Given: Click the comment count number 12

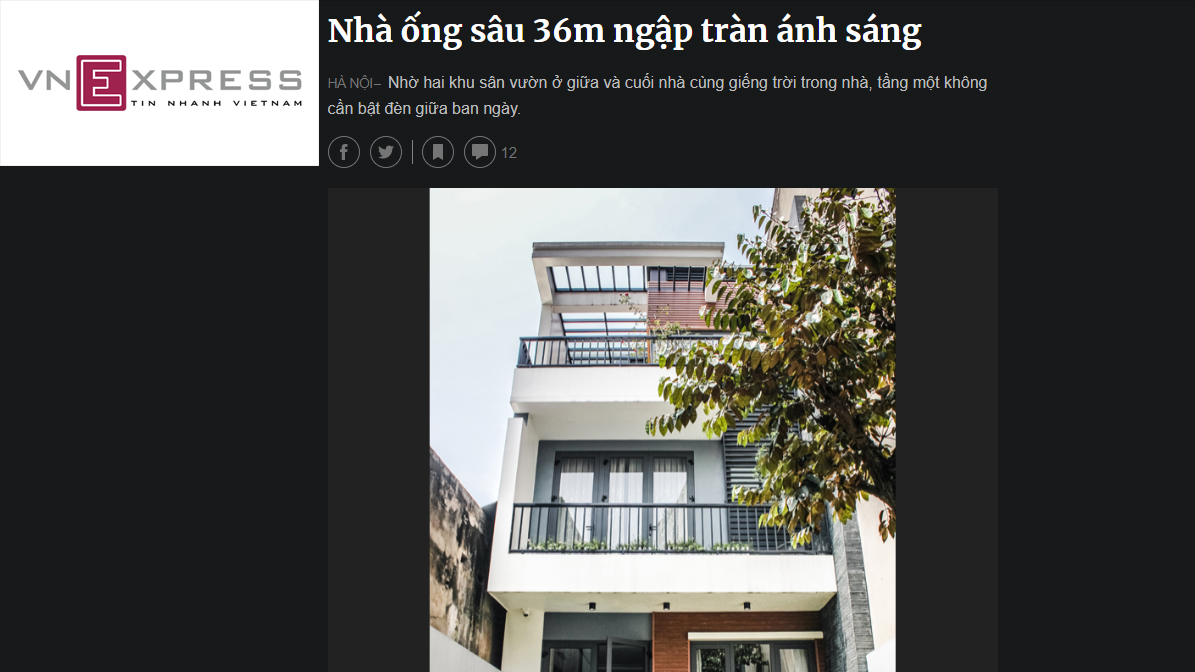Looking at the screenshot, I should (509, 153).
